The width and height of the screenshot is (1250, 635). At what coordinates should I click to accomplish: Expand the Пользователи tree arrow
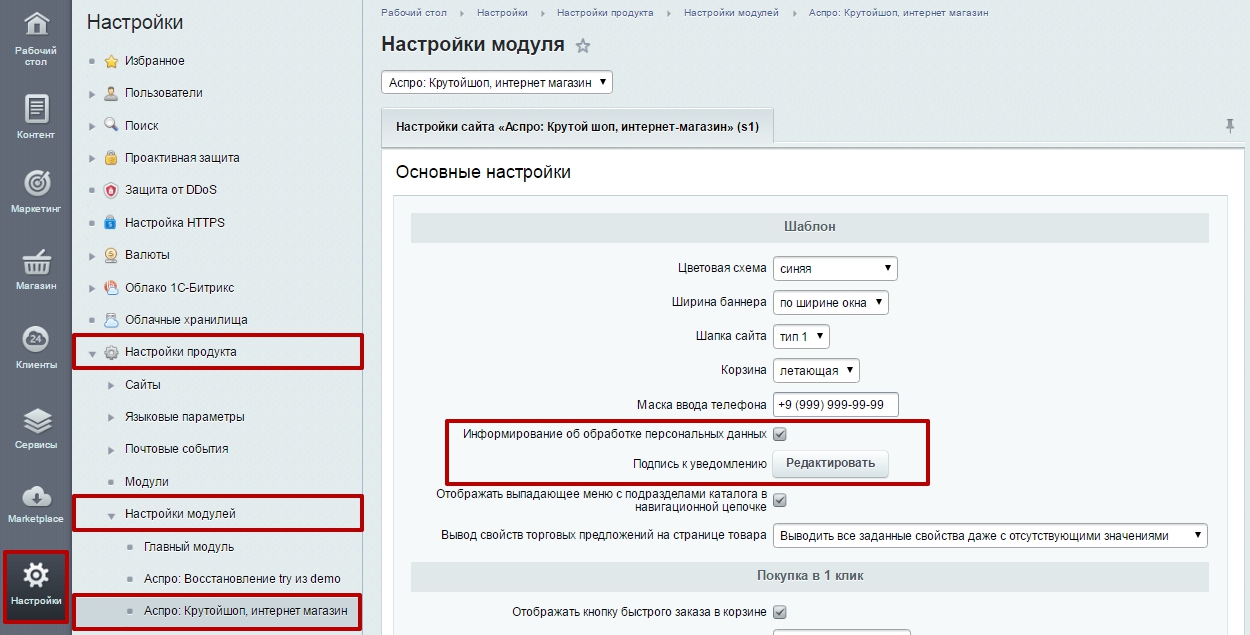coord(92,94)
